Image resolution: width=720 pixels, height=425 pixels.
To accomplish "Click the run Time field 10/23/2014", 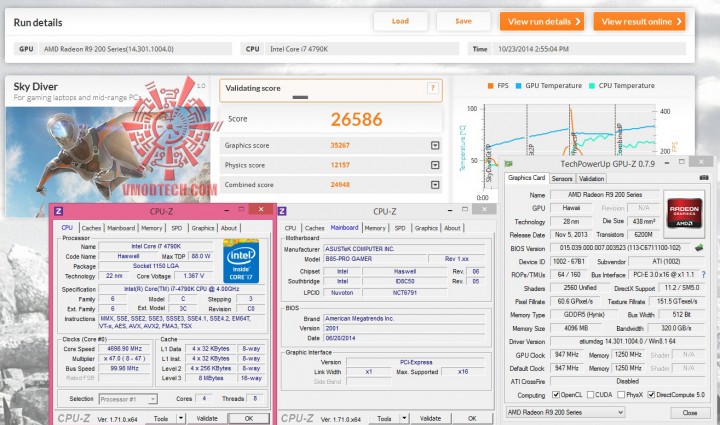I will 589,49.
